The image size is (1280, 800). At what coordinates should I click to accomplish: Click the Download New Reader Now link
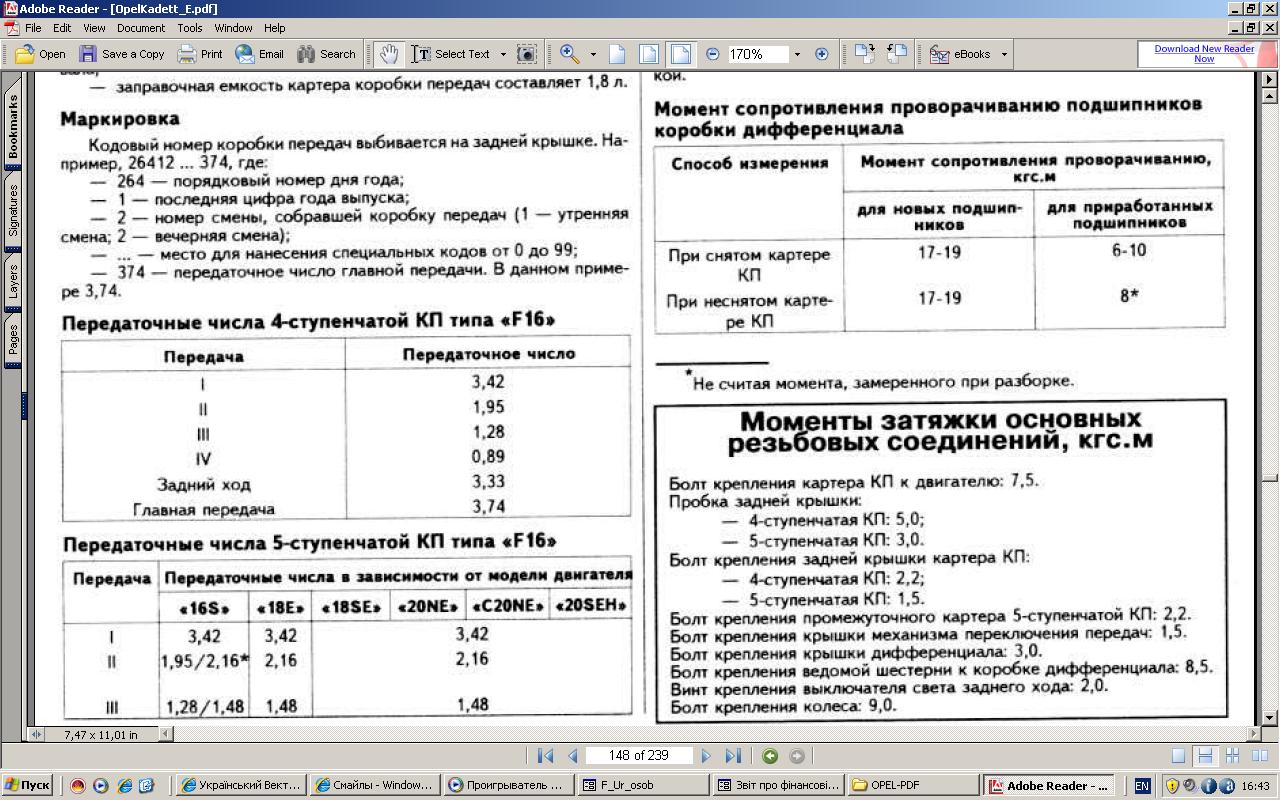pyautogui.click(x=1204, y=54)
